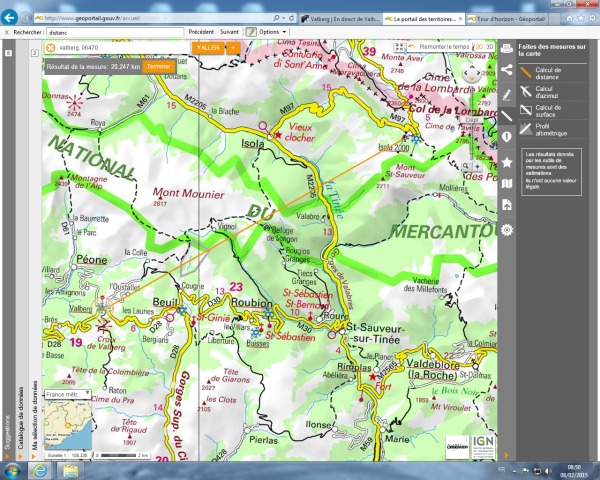
Task: Click Remonter le temps button
Action: (439, 47)
